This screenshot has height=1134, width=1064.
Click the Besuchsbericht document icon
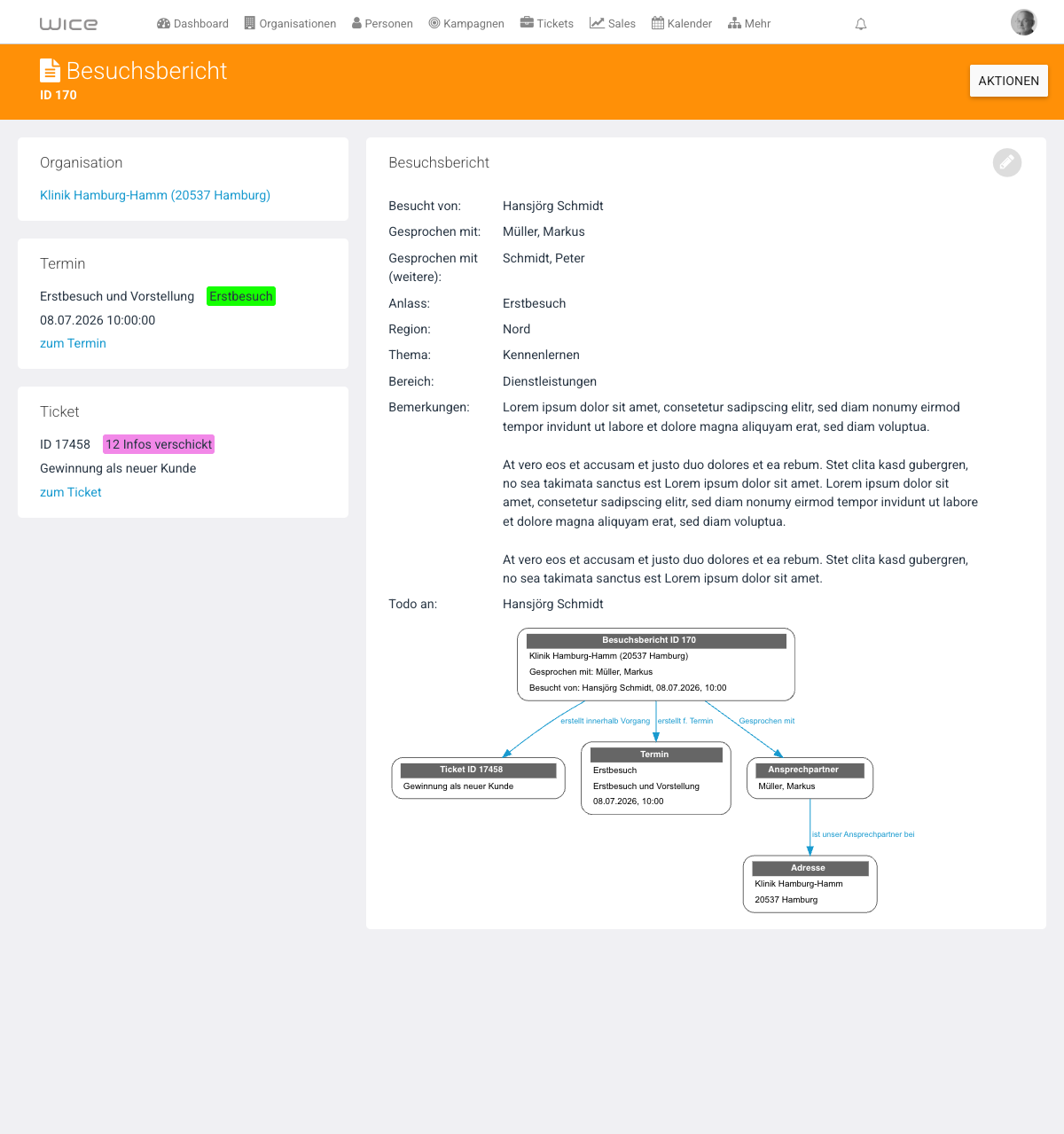pyautogui.click(x=50, y=71)
